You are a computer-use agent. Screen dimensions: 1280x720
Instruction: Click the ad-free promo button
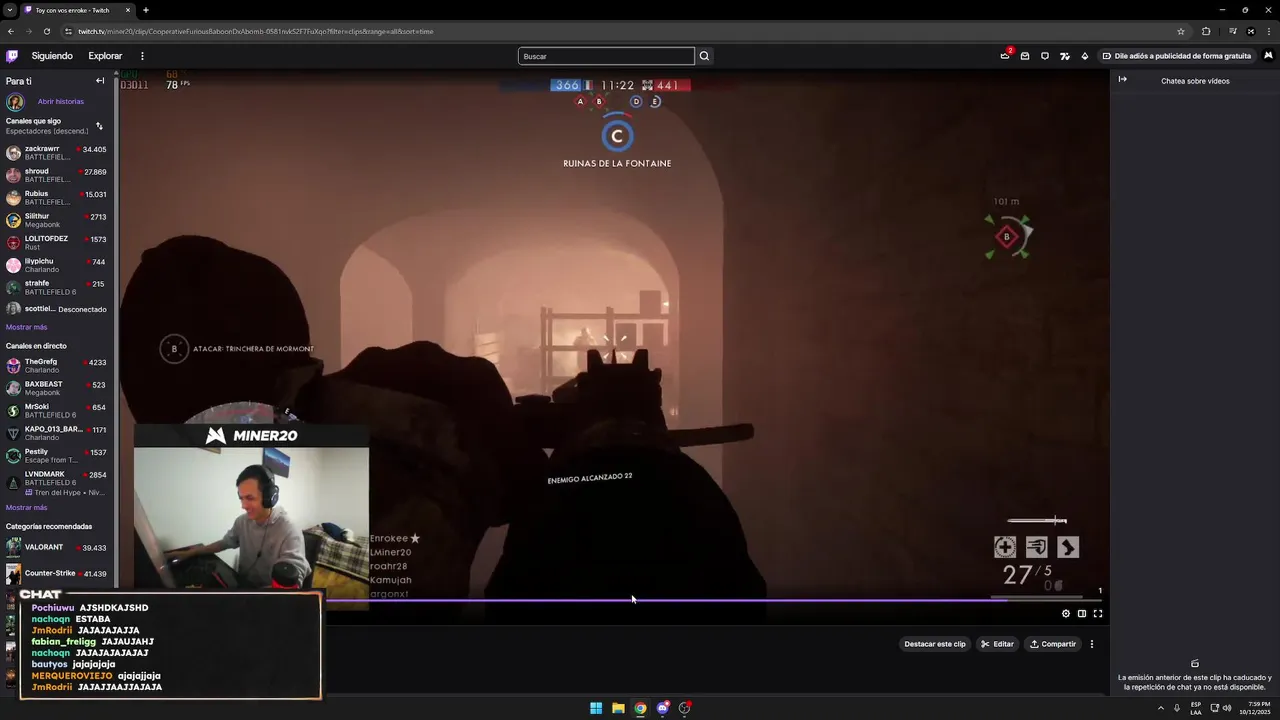click(1176, 56)
